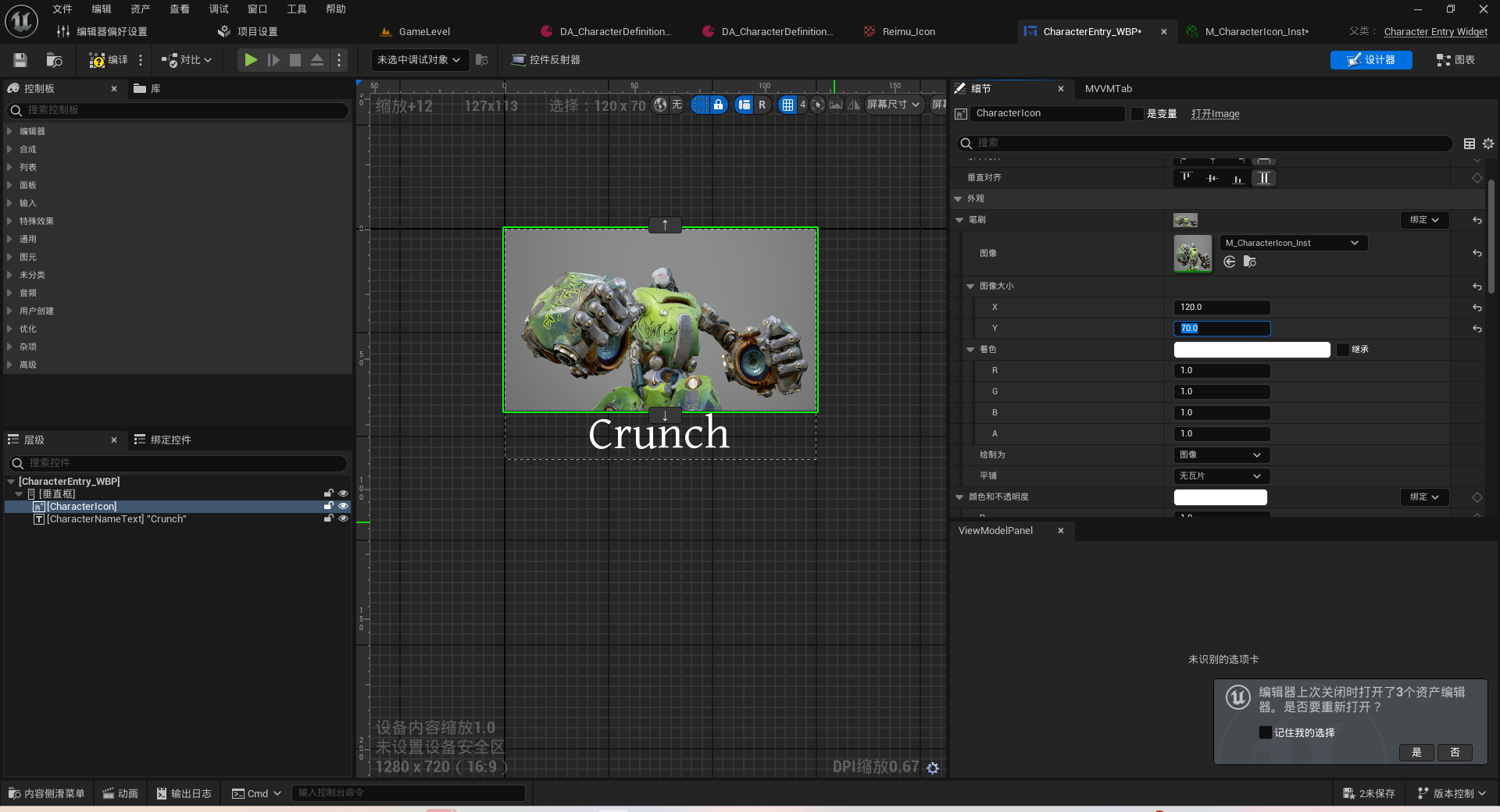The height and width of the screenshot is (812, 1500).
Task: Open 平铺 tiling dropdown
Action: [1222, 476]
